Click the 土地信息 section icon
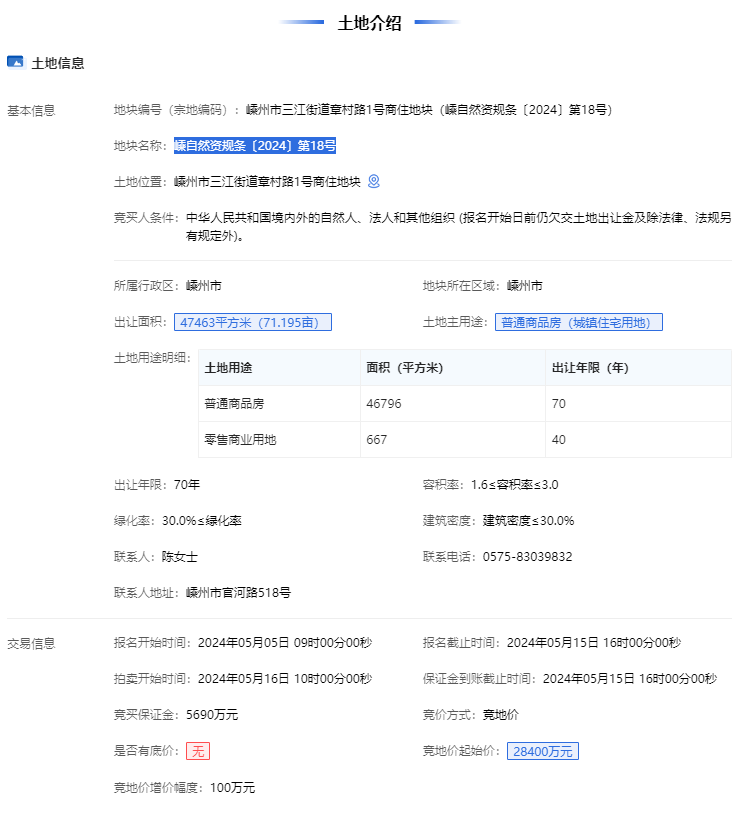The width and height of the screenshot is (740, 813). 15,62
